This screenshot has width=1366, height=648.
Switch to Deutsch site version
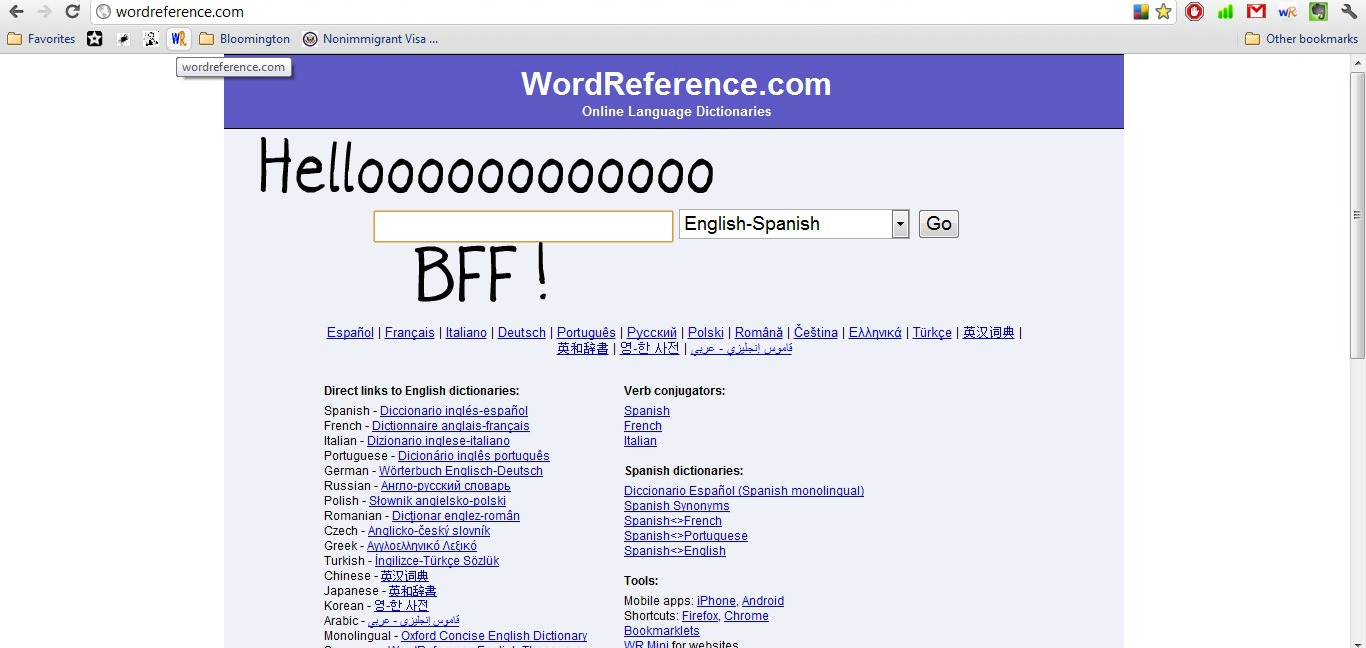(522, 333)
